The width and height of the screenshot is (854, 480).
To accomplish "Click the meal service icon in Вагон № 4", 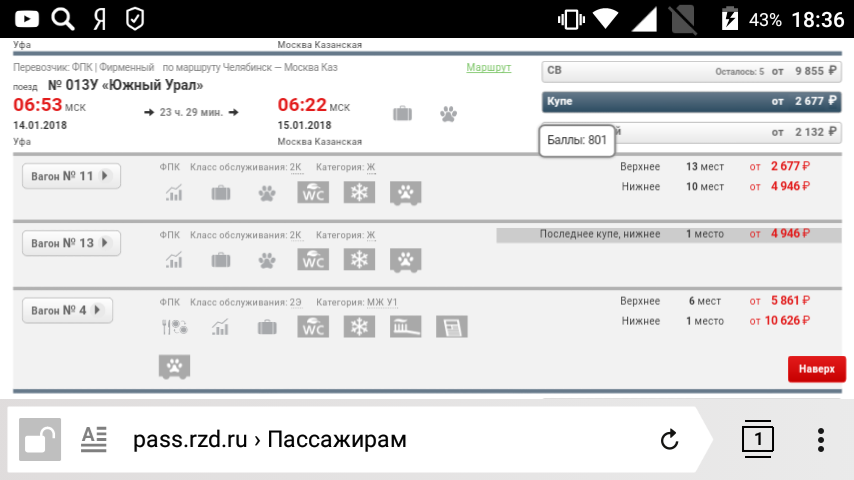I will tap(175, 327).
